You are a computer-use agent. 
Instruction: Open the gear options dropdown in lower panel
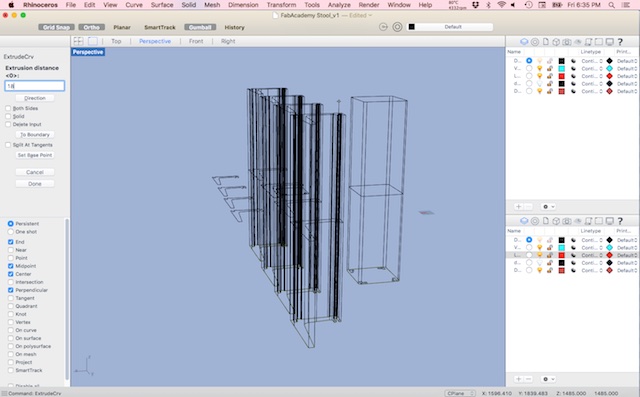pos(548,379)
